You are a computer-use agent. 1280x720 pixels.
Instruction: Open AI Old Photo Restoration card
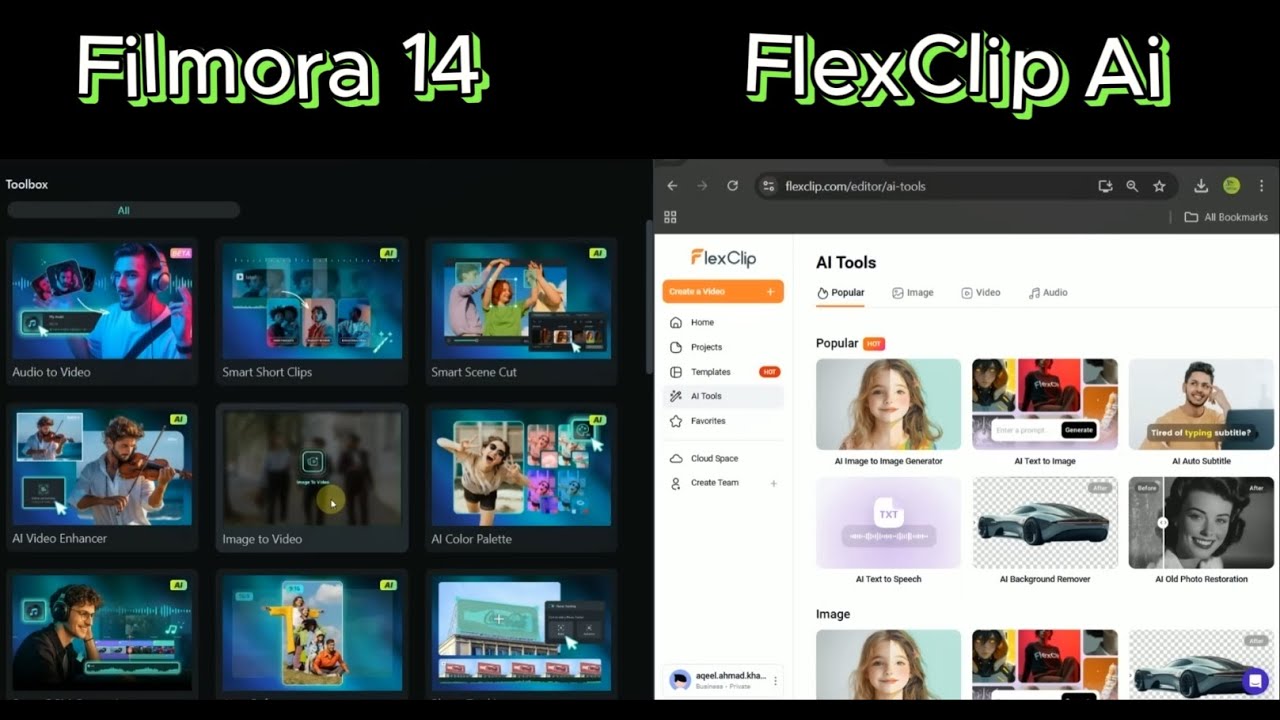pos(1201,530)
